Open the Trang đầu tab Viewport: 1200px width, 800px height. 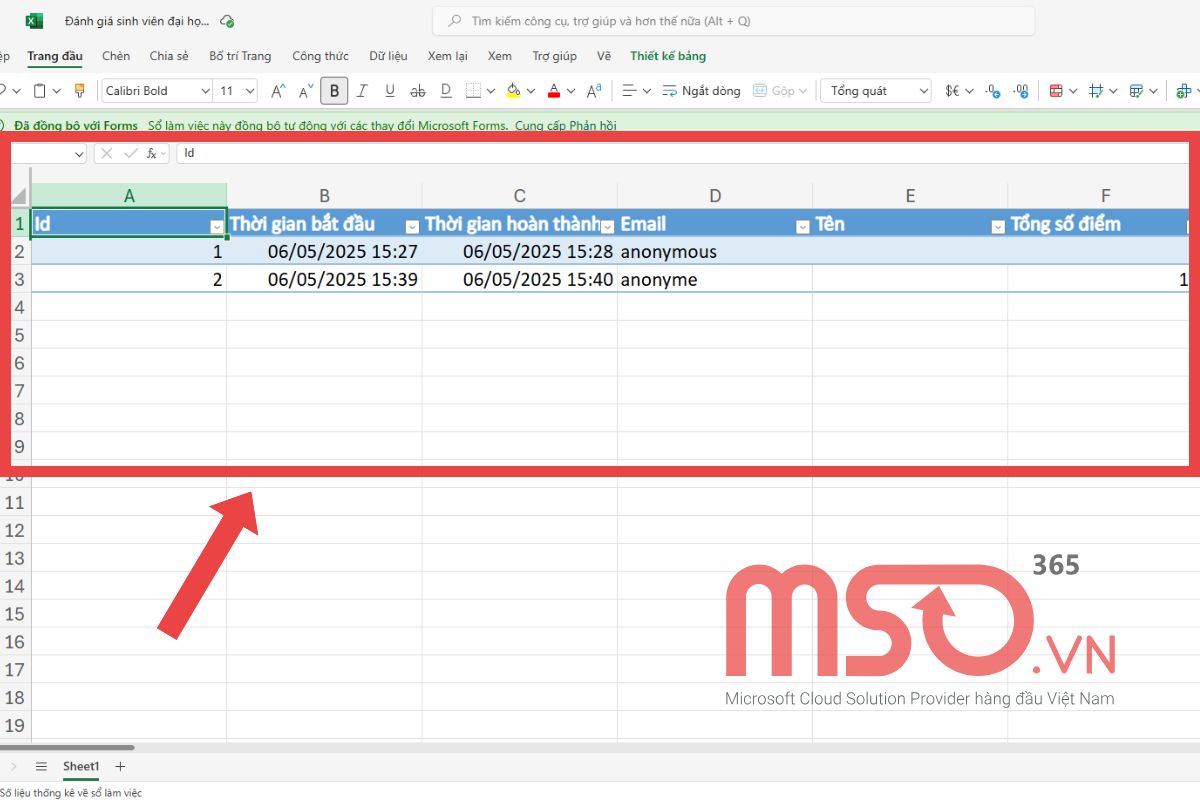tap(55, 57)
